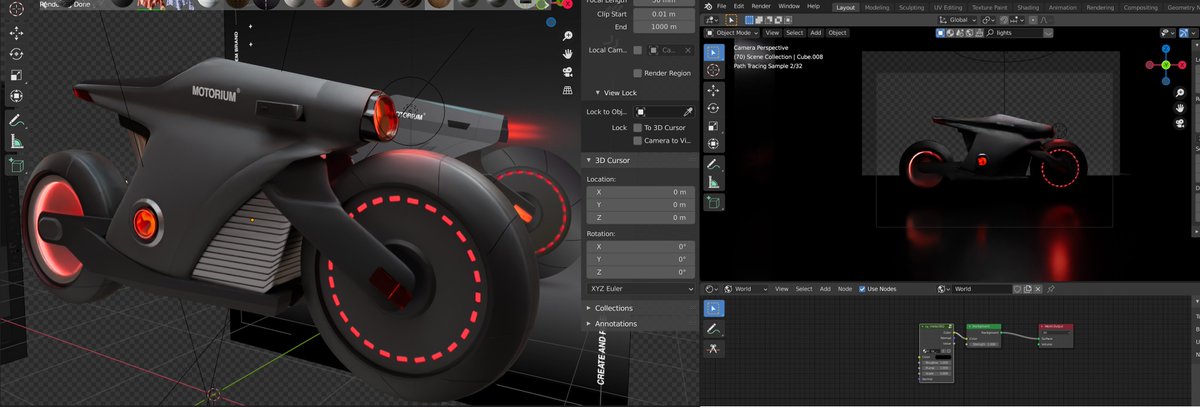The width and height of the screenshot is (1200, 407).
Task: Select Box tool in node editor toolbar
Action: 714,309
